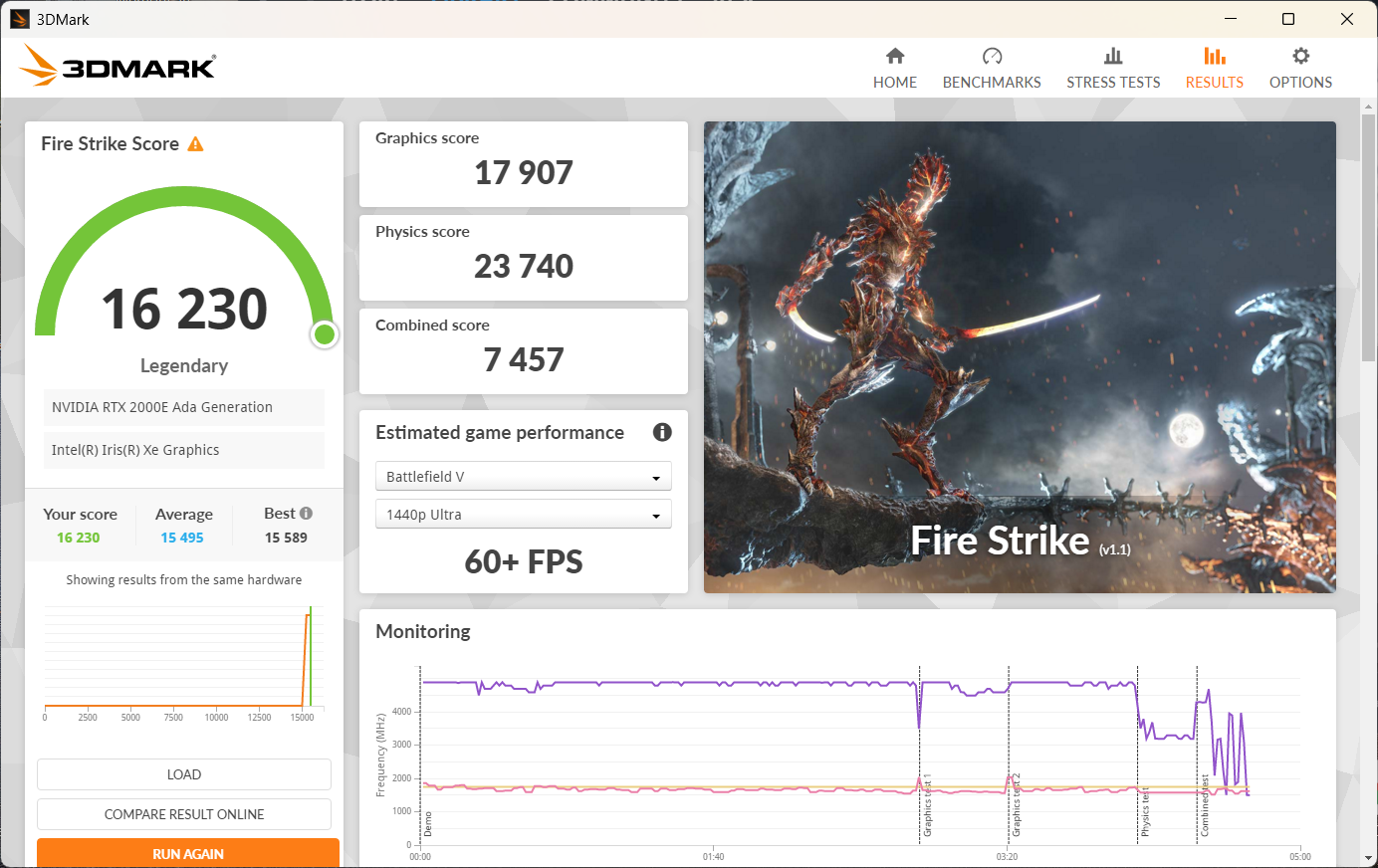
Task: Click the warning triangle beside Fire Strike Score
Action: [195, 144]
